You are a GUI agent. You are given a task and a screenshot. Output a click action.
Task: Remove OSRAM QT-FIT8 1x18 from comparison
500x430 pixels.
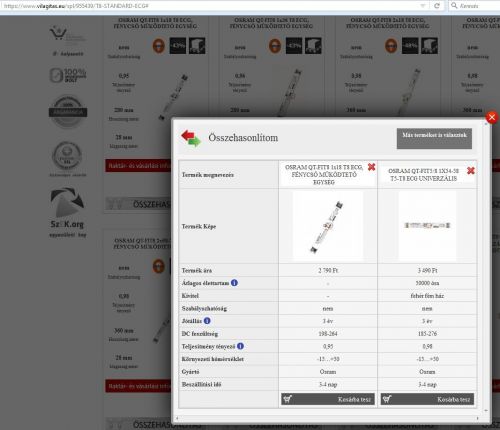coord(371,167)
